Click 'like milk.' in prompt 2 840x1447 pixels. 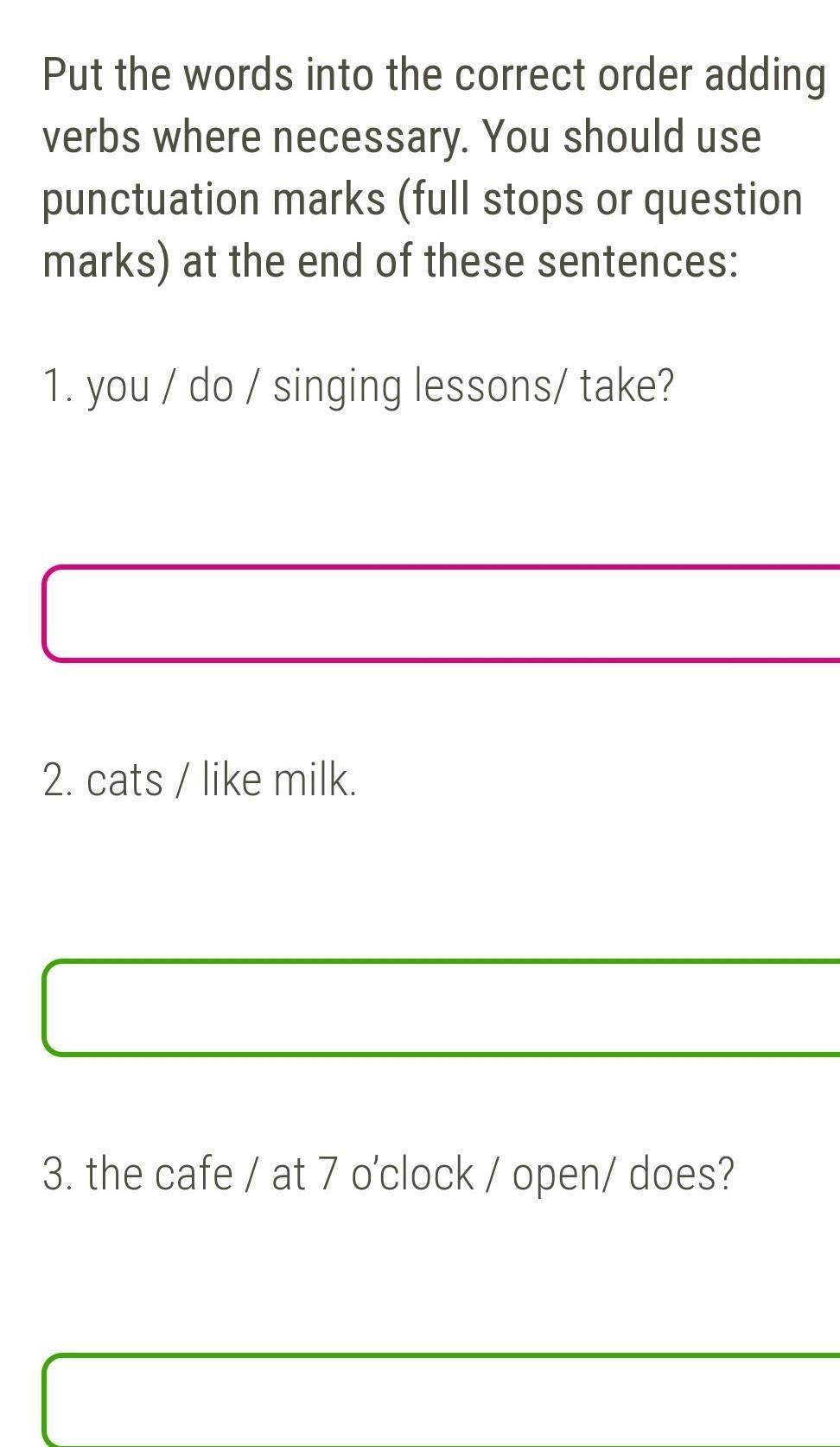[x=279, y=780]
